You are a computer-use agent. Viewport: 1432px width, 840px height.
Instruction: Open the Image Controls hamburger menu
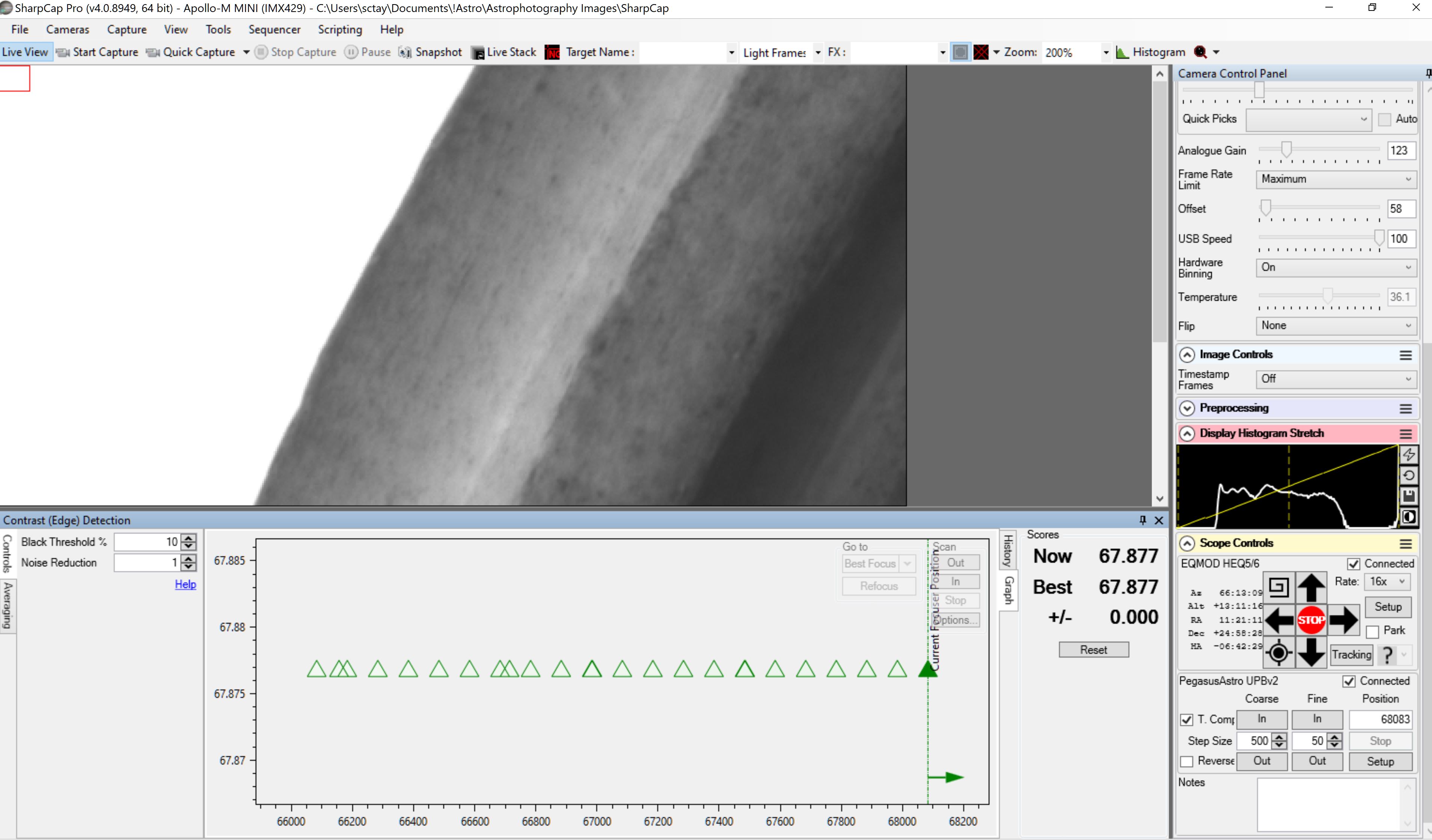click(x=1406, y=355)
